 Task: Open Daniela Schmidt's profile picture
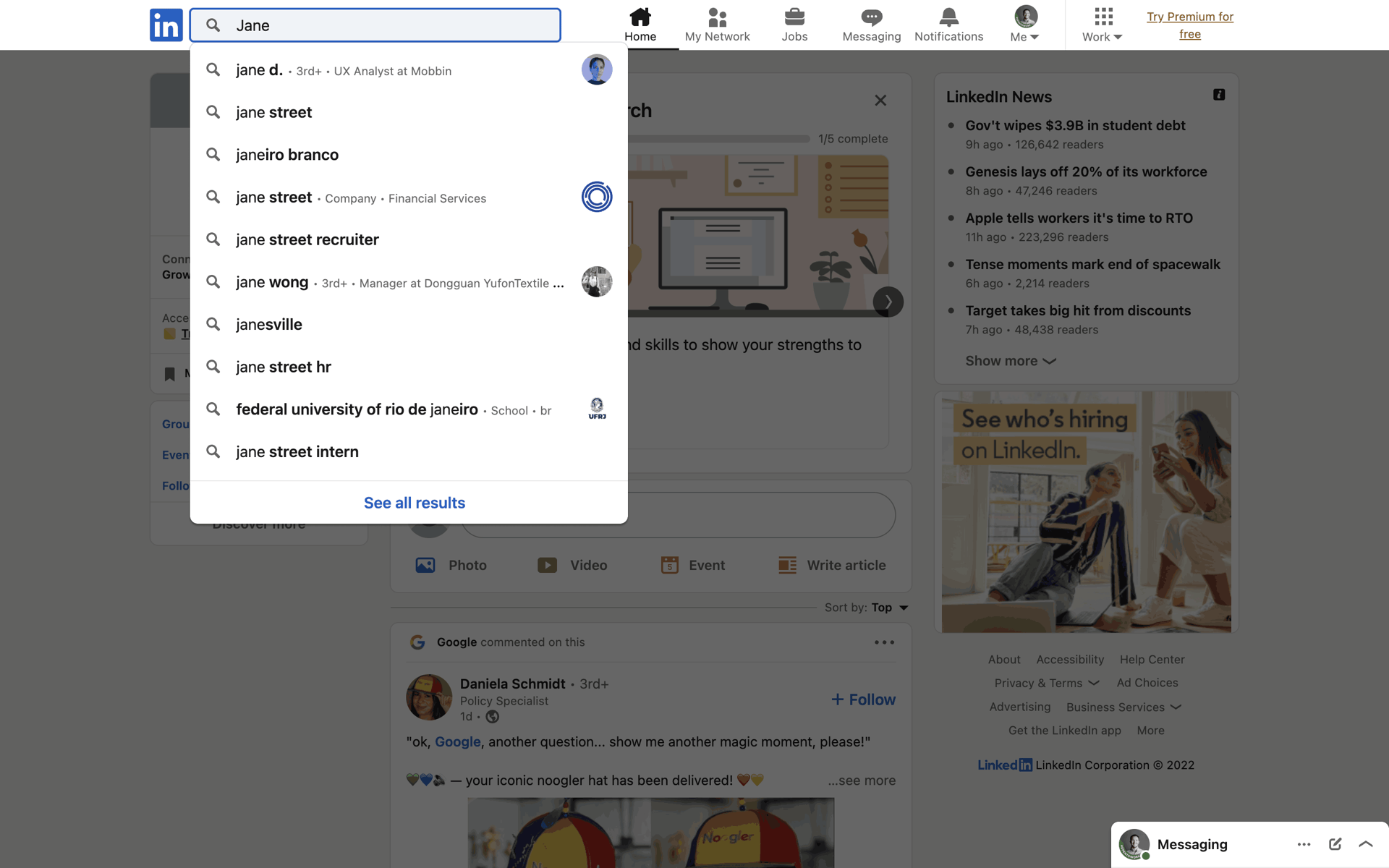click(429, 697)
